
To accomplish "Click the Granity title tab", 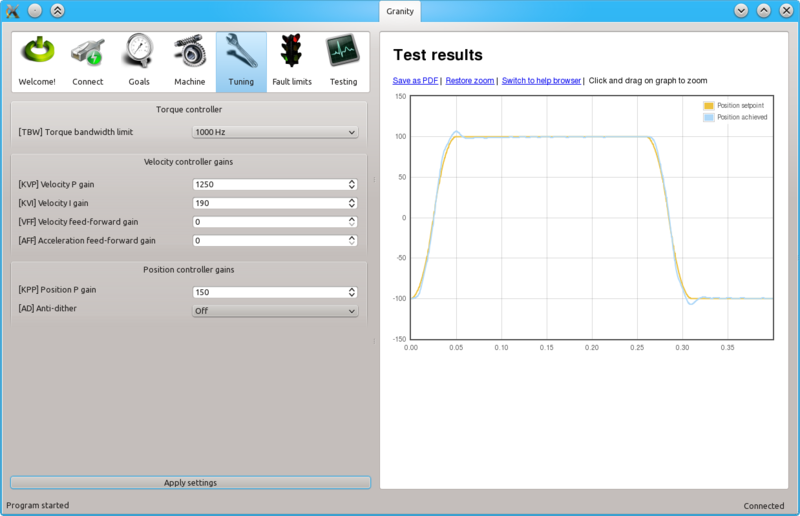I will 400,11.
